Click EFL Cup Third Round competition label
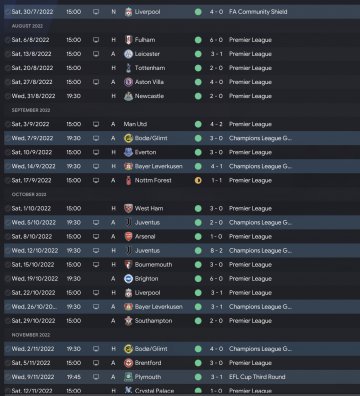Viewport: 360px width, 396px height. pyautogui.click(x=257, y=377)
